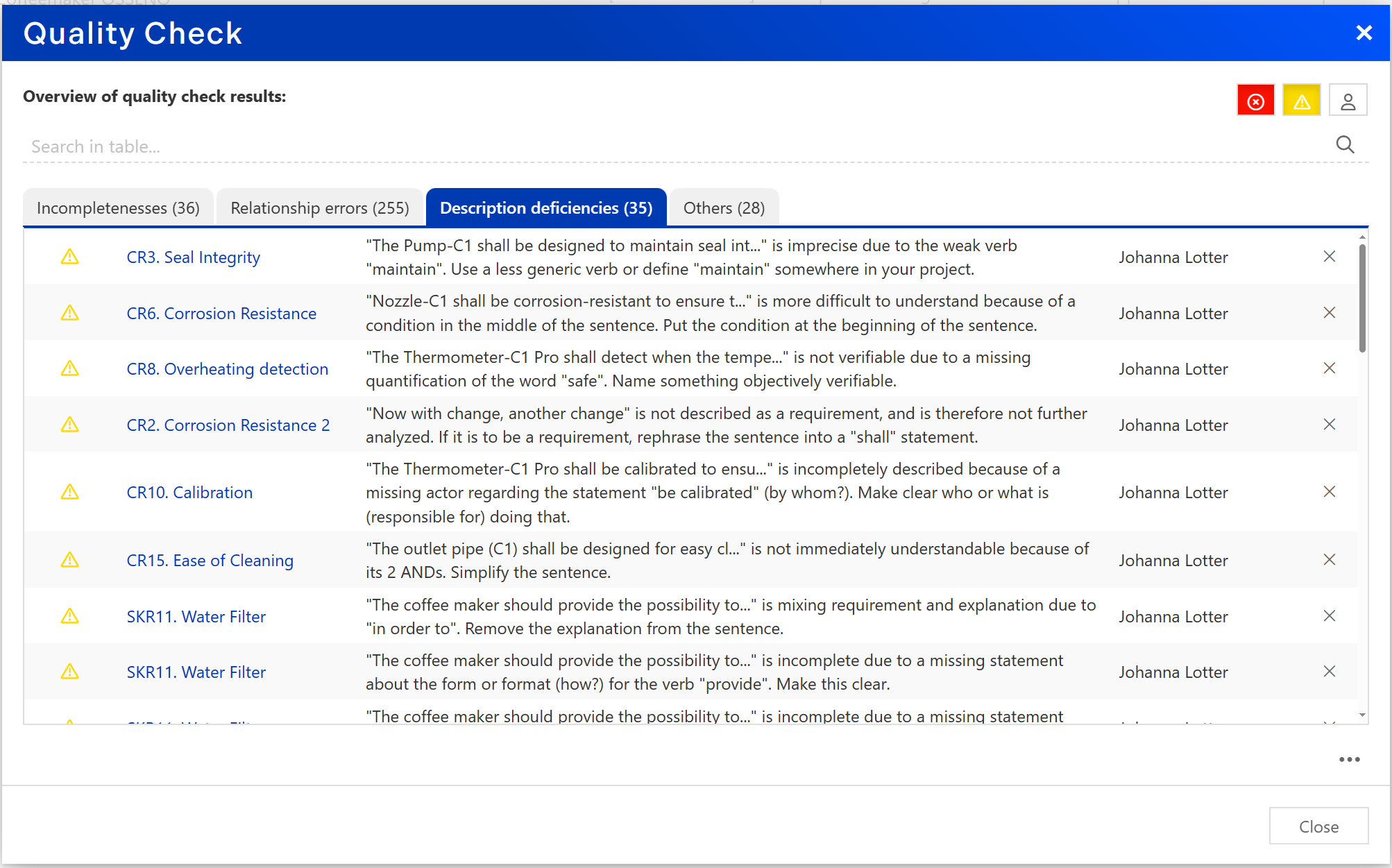The width and height of the screenshot is (1392, 868).
Task: Dismiss the CR3 Seal Integrity finding
Action: [1329, 257]
